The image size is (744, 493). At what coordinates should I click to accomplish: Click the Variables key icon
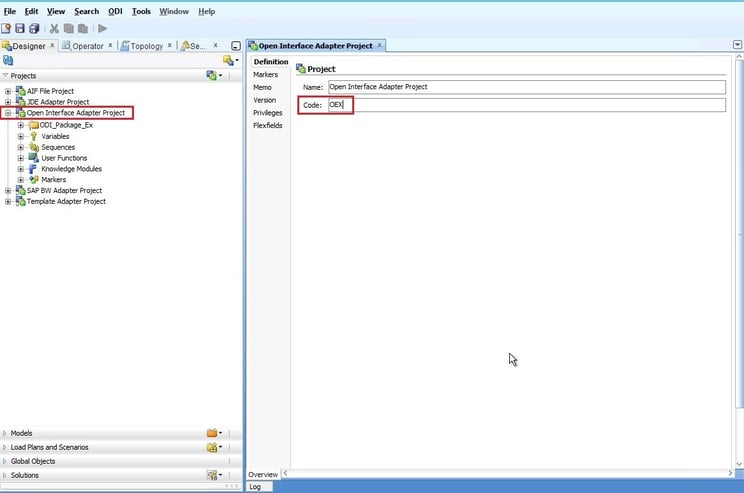tap(34, 136)
